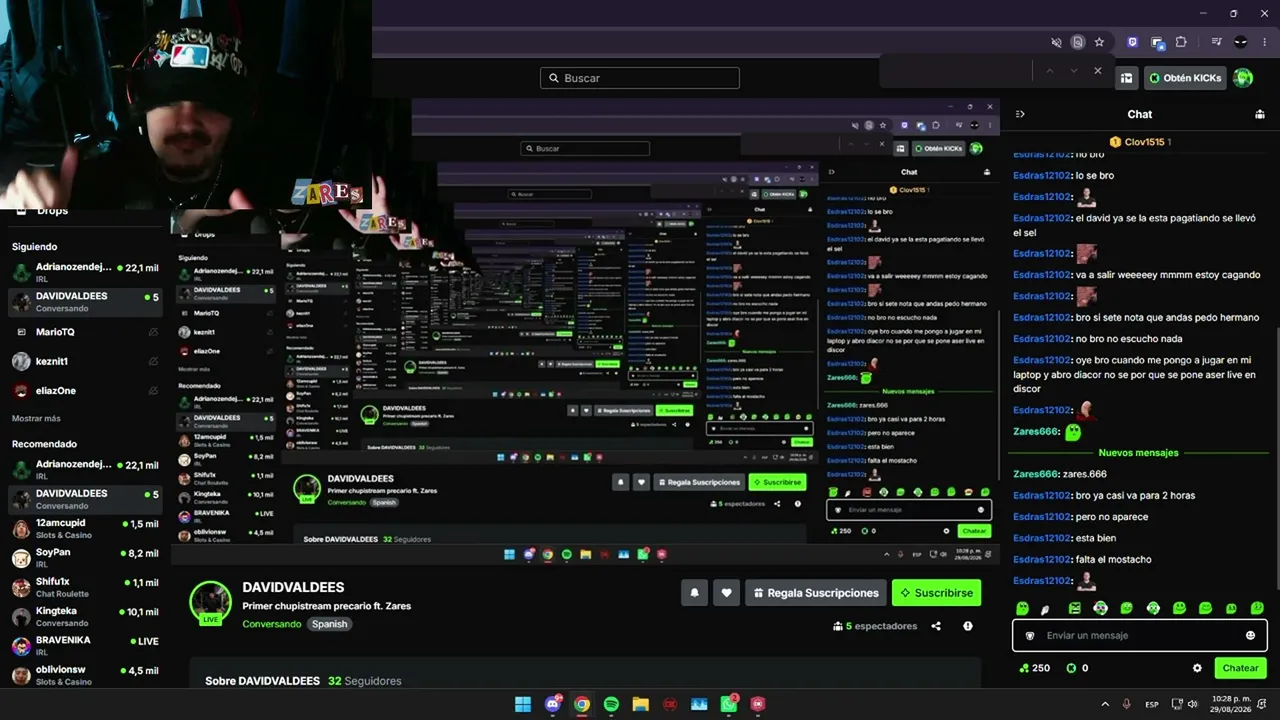Image resolution: width=1280 pixels, height=720 pixels.
Task: Click the Spanish language tag
Action: coord(329,624)
